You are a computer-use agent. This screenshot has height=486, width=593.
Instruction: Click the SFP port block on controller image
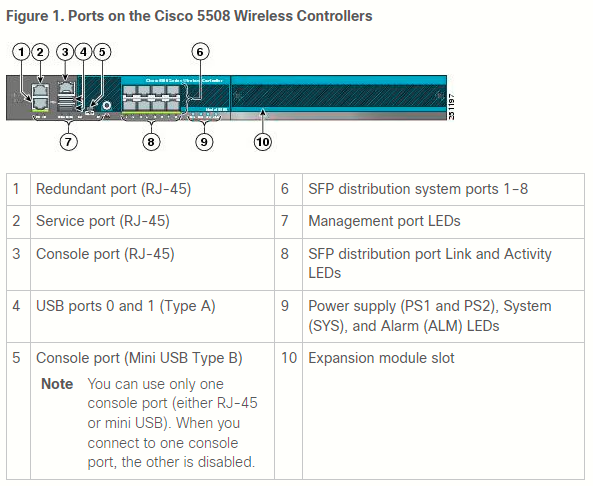click(152, 98)
